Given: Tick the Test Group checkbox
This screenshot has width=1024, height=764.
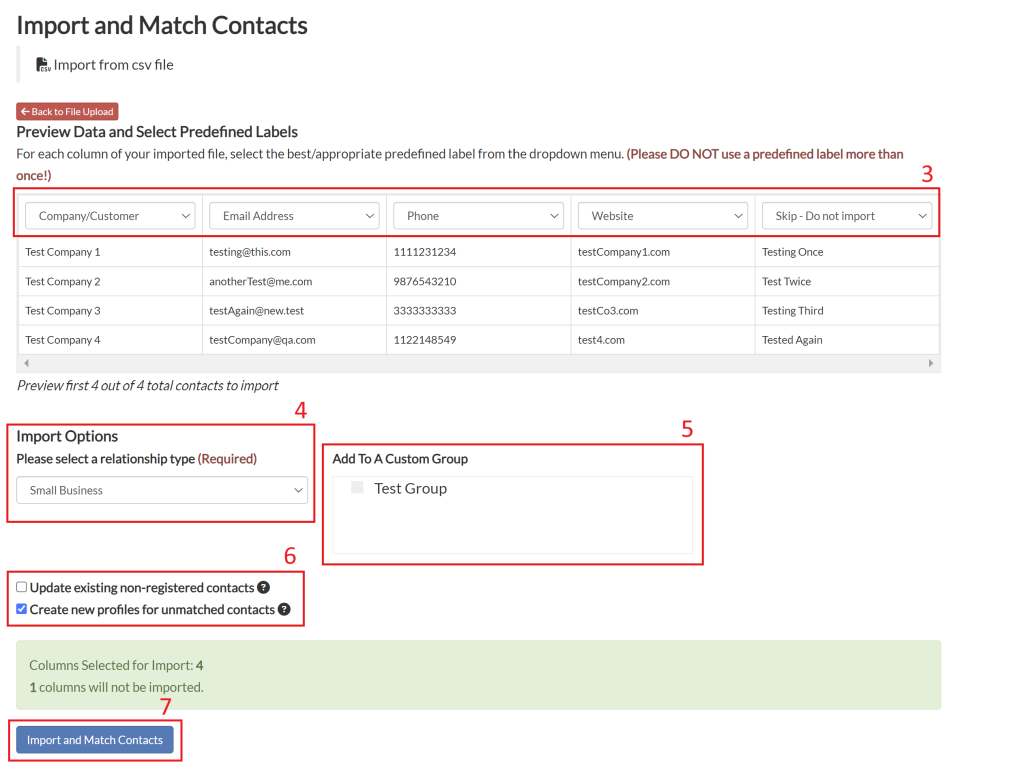Looking at the screenshot, I should [357, 488].
